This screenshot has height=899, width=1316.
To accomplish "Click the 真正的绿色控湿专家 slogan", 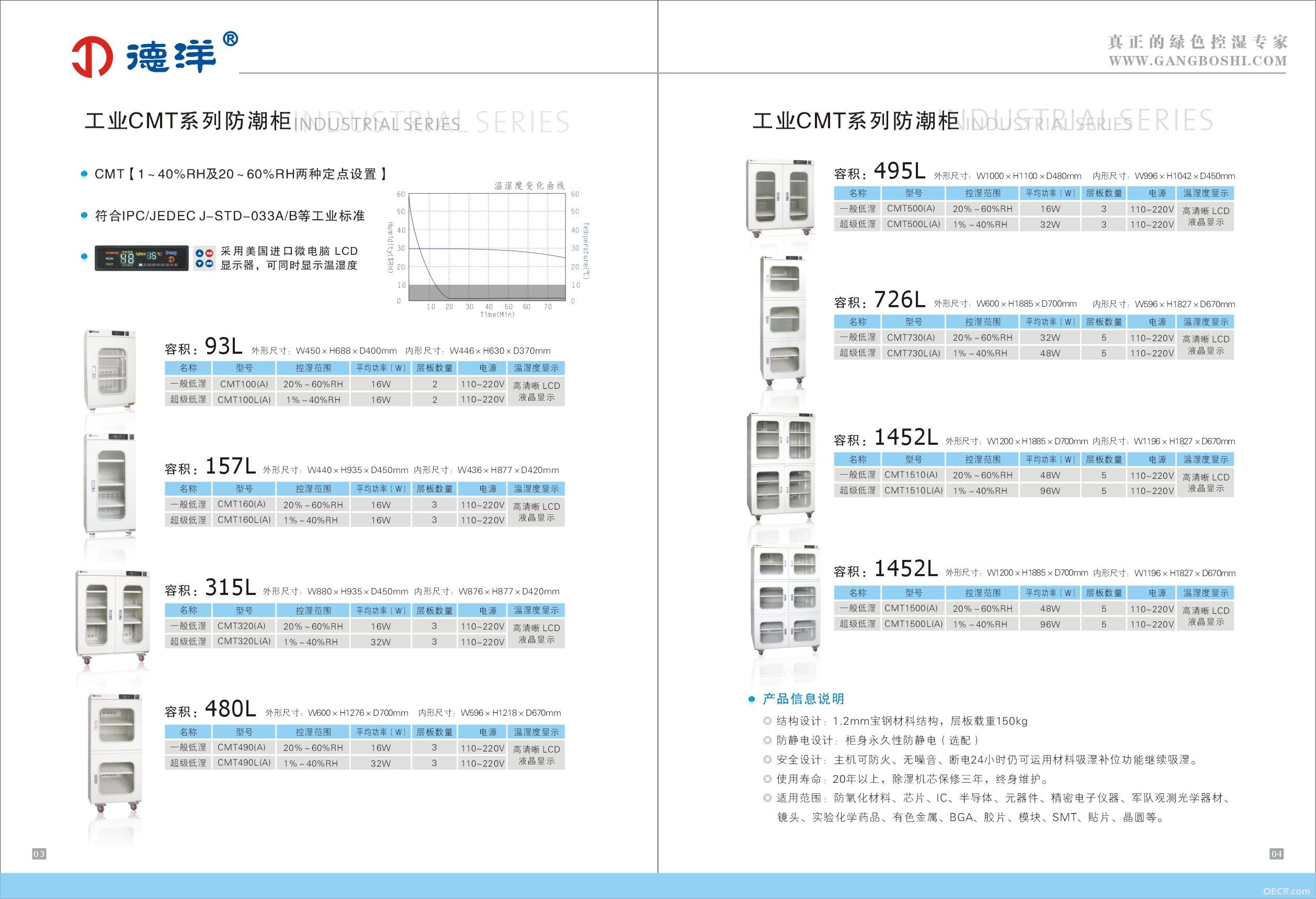I will (1198, 41).
